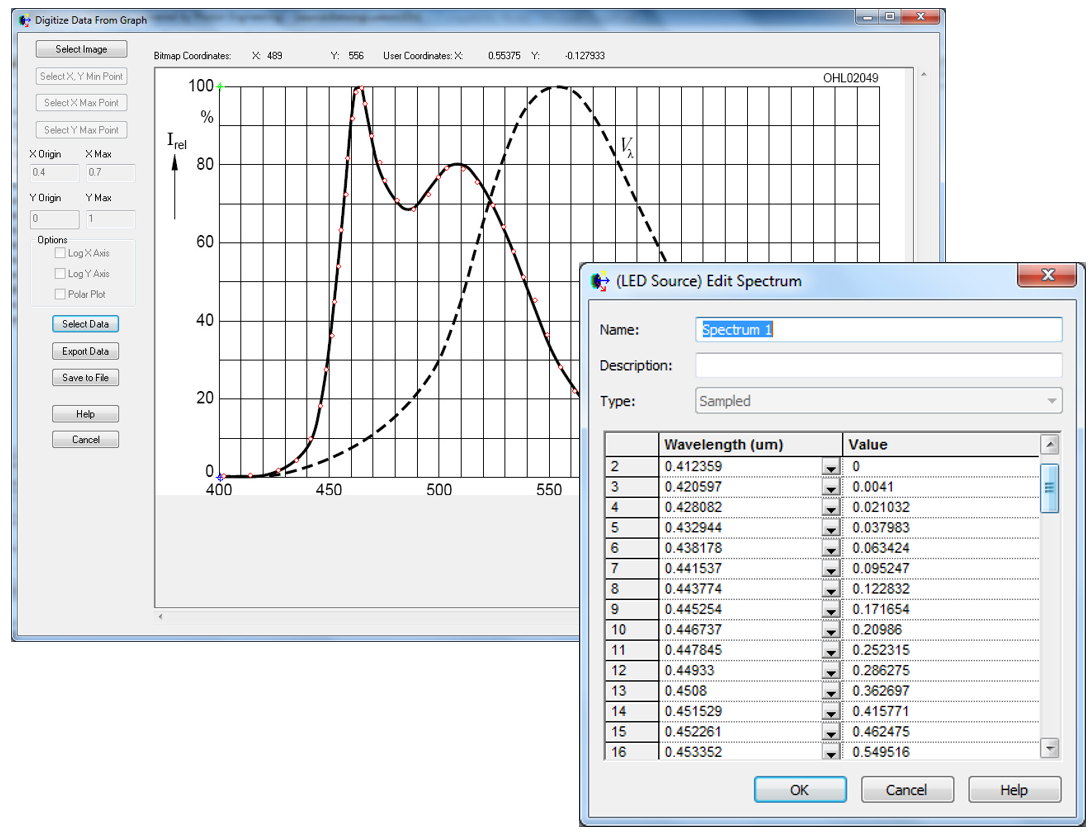
Task: Enable the Log X Axis checkbox
Action: point(60,253)
